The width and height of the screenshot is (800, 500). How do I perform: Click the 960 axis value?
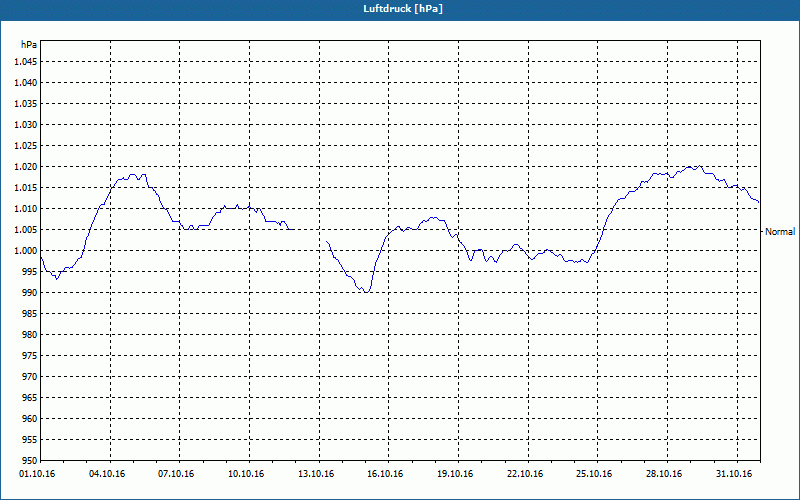click(30, 419)
